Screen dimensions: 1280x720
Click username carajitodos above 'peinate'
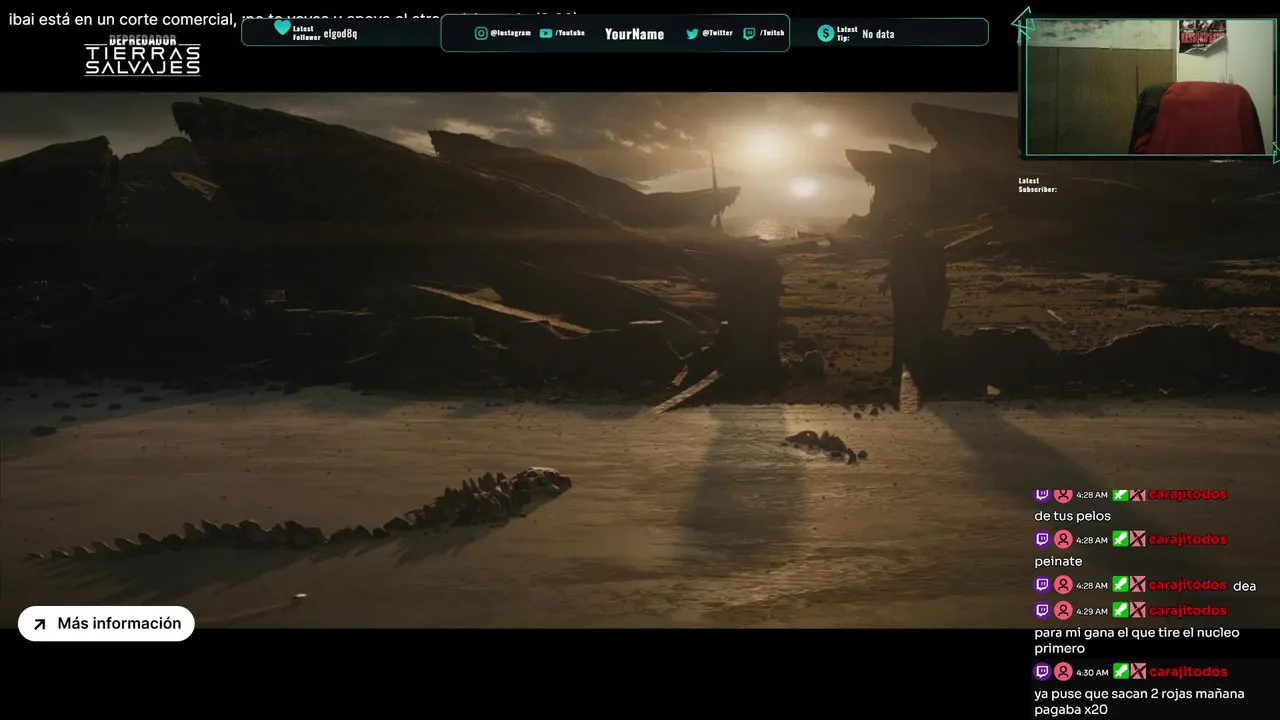coord(1188,540)
